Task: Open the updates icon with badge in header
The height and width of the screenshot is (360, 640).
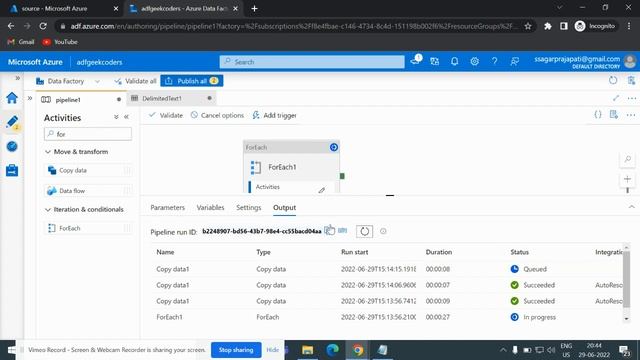Action: coord(416,60)
